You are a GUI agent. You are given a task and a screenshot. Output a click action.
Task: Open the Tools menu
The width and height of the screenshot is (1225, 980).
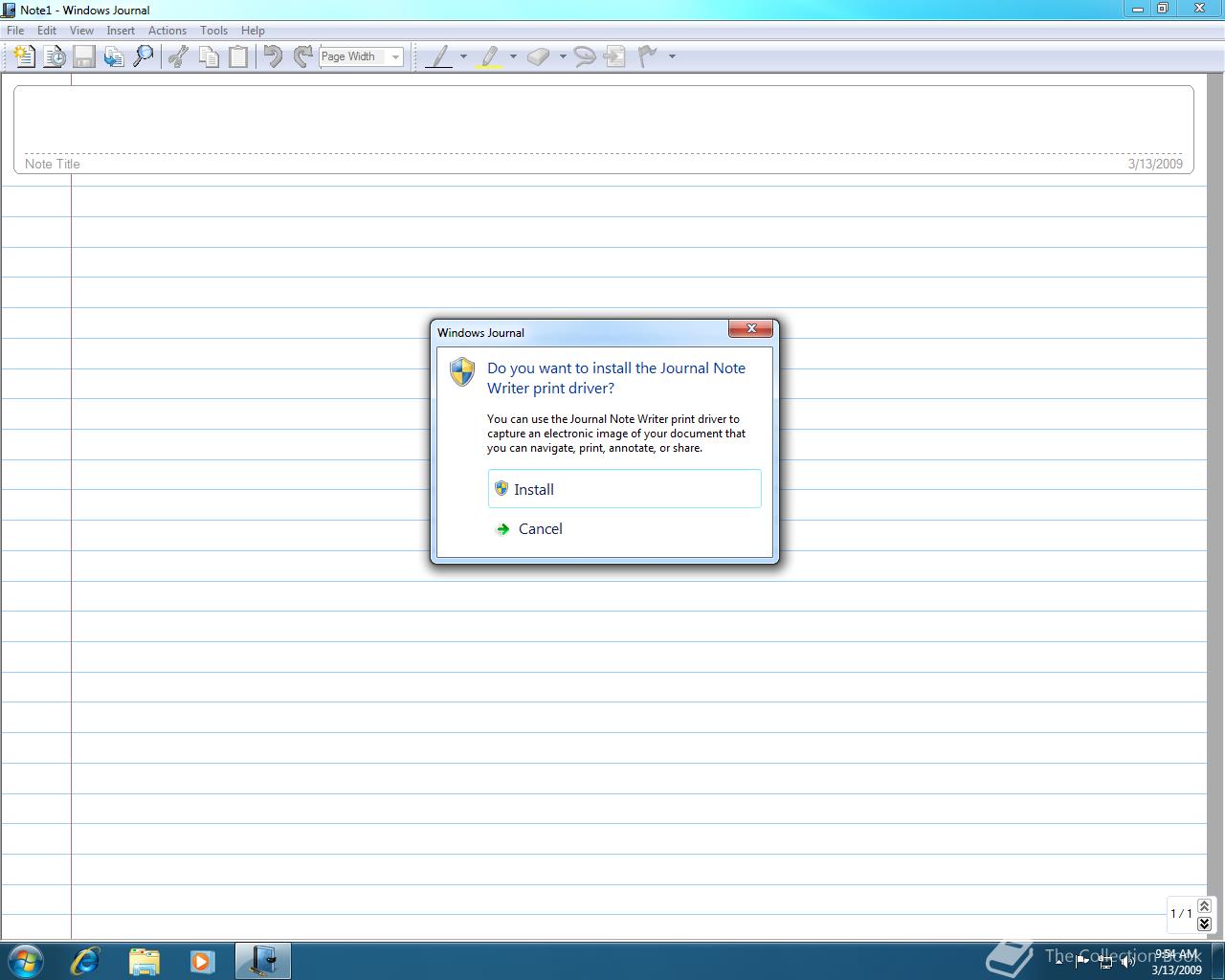(213, 31)
